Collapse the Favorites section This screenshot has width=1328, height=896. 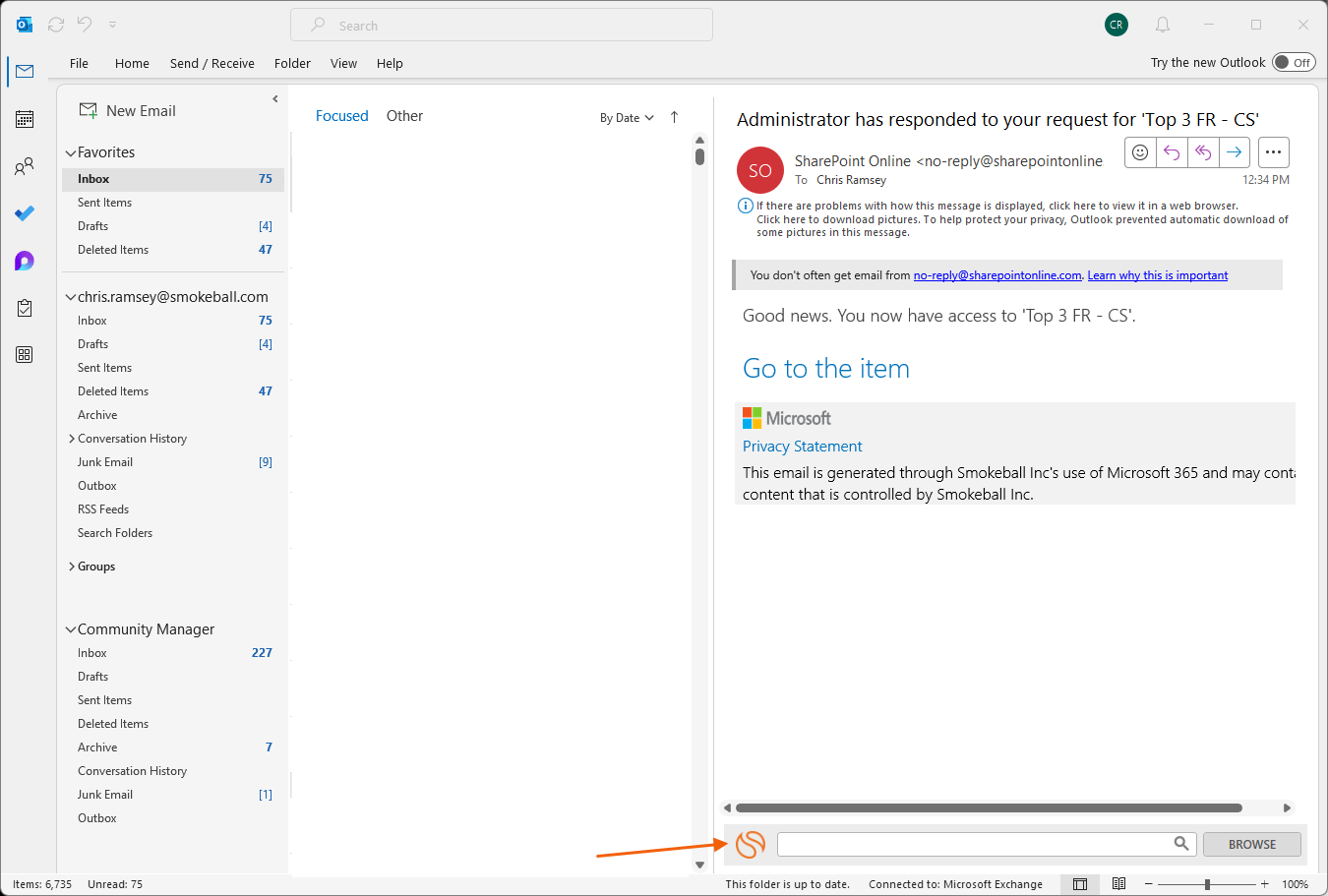coord(71,152)
